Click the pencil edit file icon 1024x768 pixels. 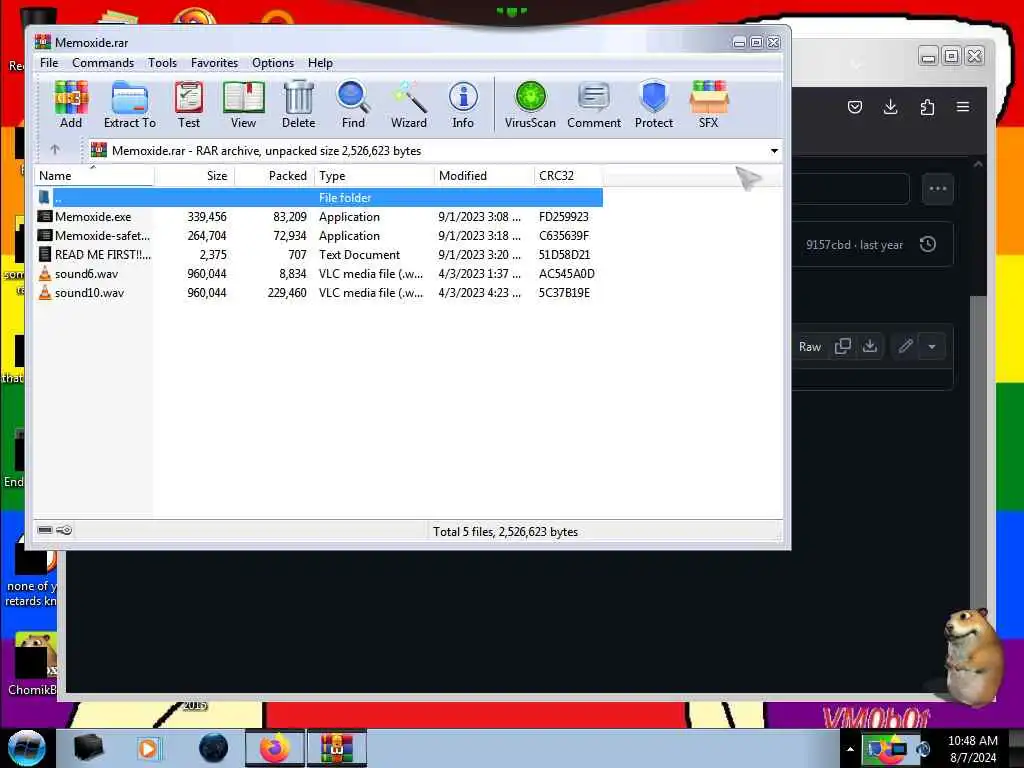click(x=905, y=346)
